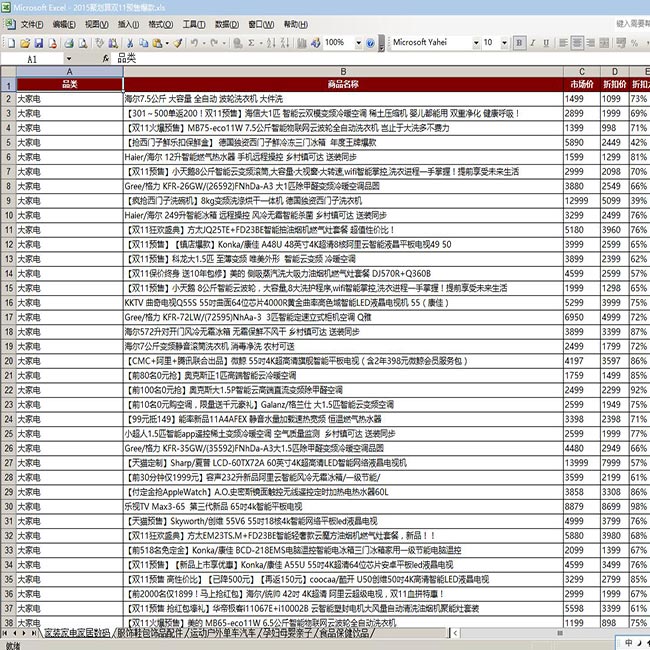
Task: Toggle Bold formatting button
Action: coord(520,43)
